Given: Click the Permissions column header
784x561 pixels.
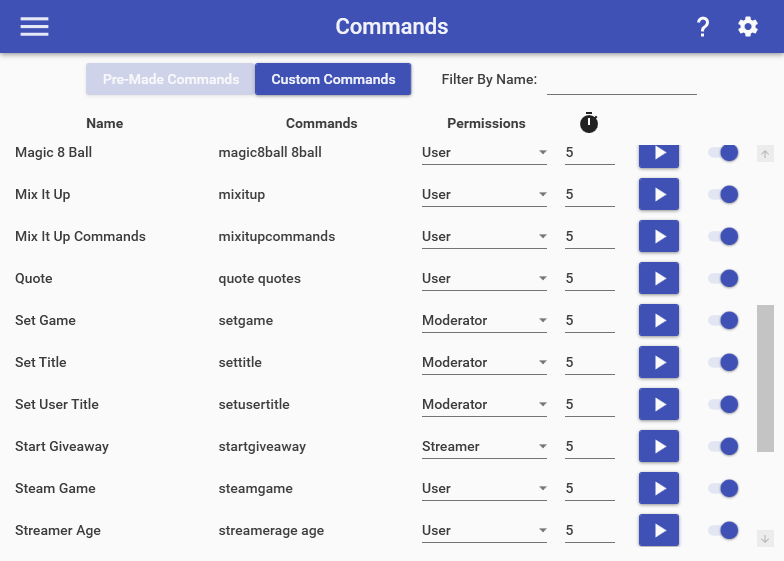Looking at the screenshot, I should (486, 123).
